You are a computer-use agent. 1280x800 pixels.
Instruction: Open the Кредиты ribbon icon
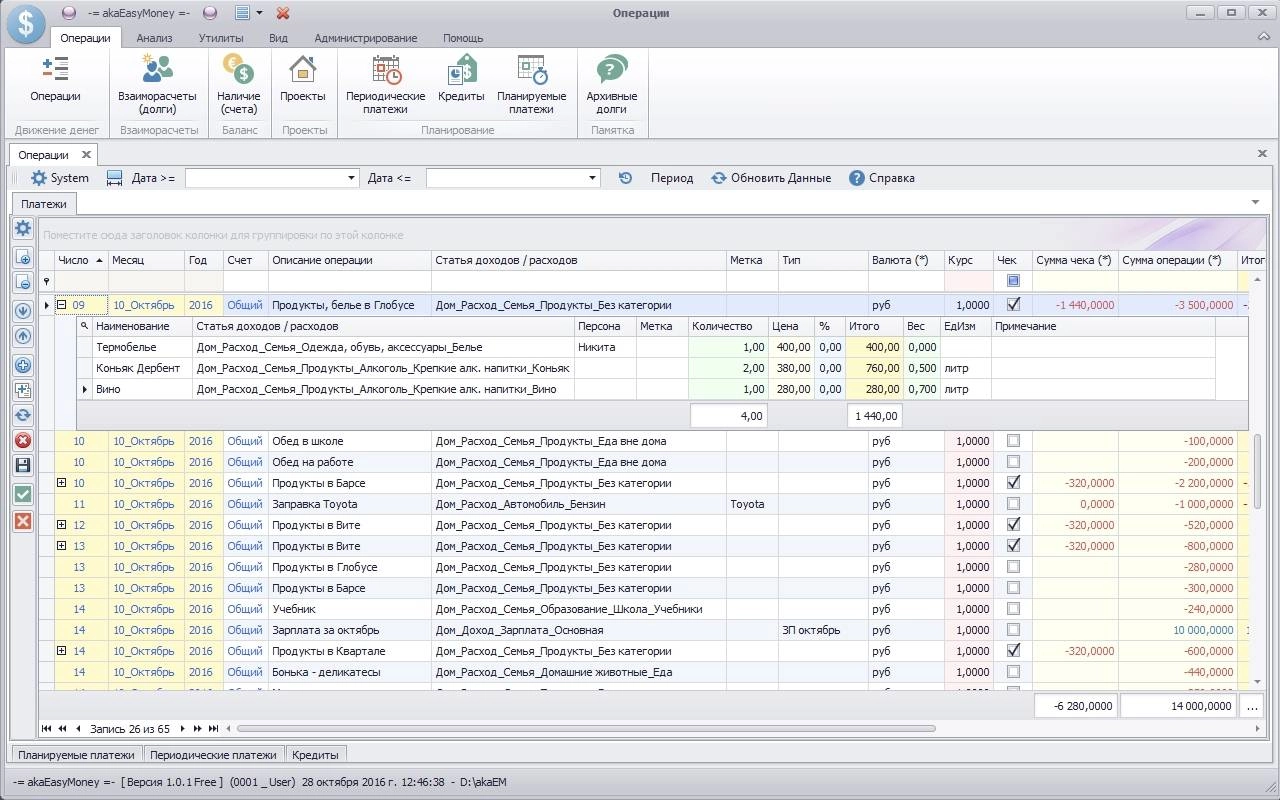(x=461, y=80)
